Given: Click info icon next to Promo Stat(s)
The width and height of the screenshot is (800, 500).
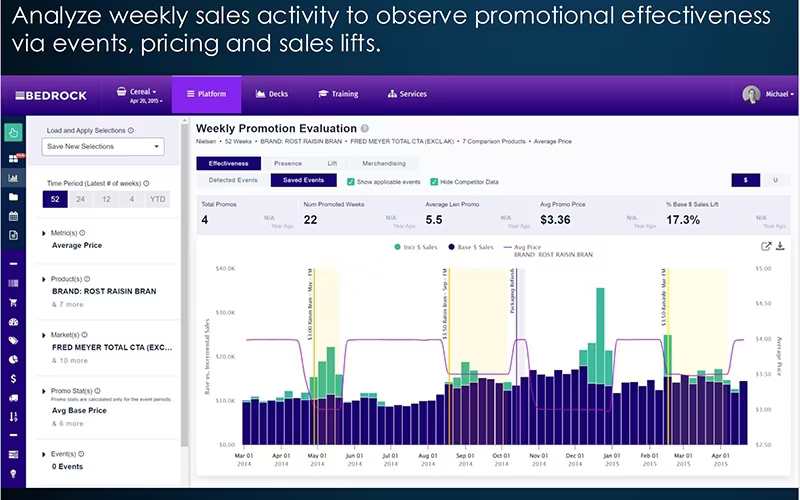Looking at the screenshot, I should (x=97, y=391).
